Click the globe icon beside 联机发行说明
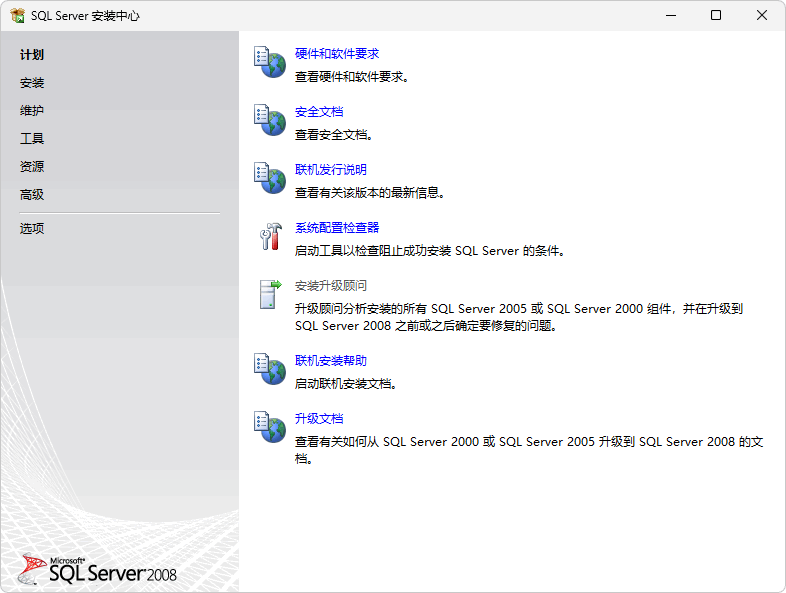Image resolution: width=786 pixels, height=593 pixels. click(x=270, y=178)
